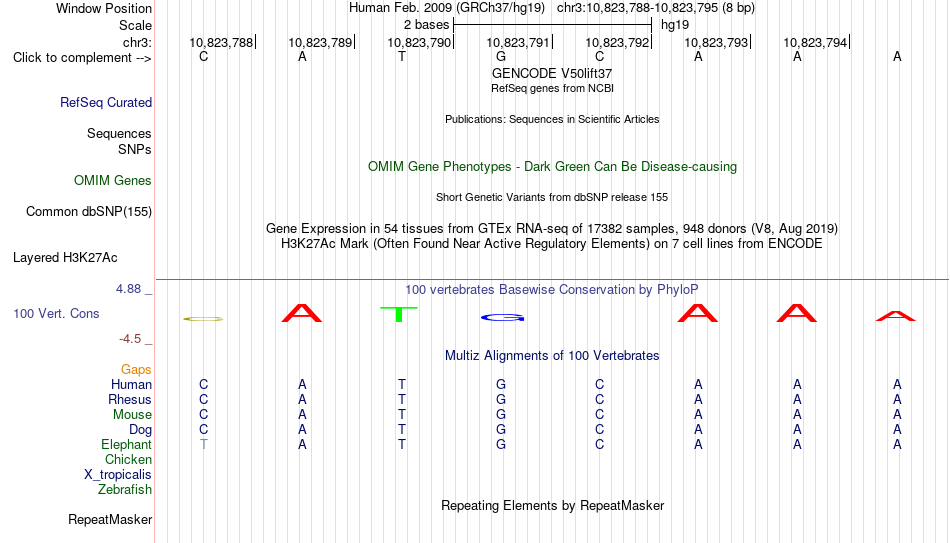Click 'Publications: Sequences in Scientific Articles' title
950x543 pixels.
pos(552,119)
